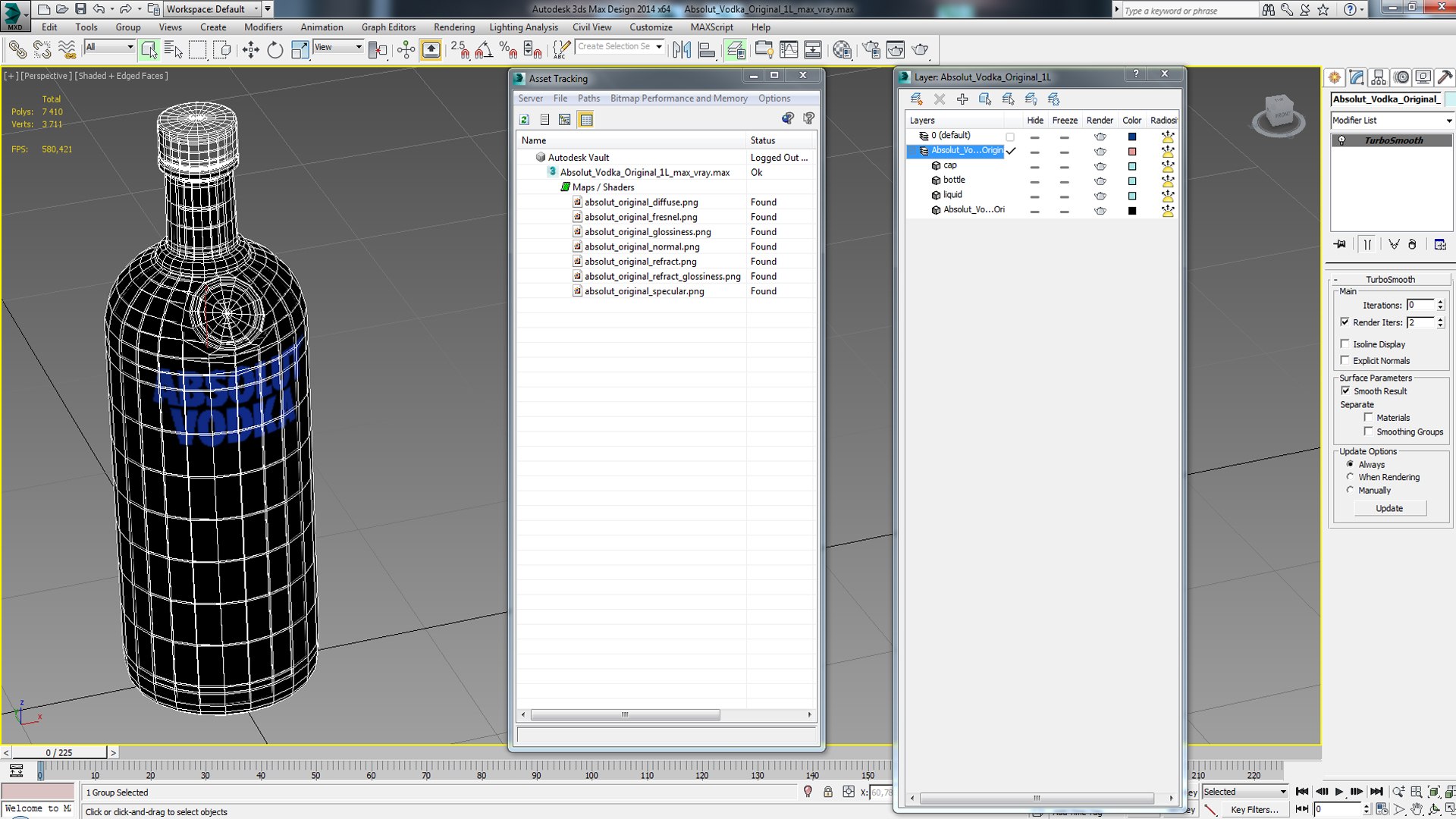This screenshot has height=819, width=1456.
Task: Click the keyword search field in title bar
Action: point(1189,10)
